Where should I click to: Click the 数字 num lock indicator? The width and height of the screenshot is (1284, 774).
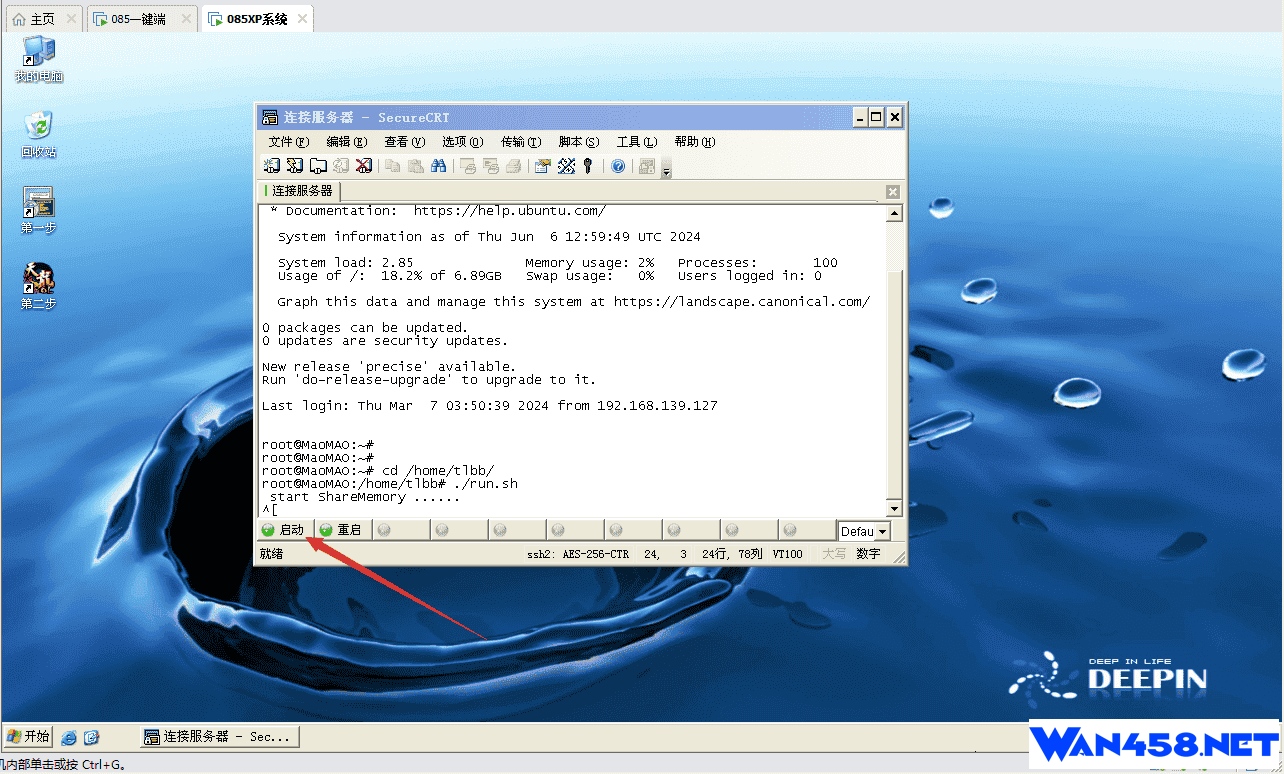click(x=868, y=554)
